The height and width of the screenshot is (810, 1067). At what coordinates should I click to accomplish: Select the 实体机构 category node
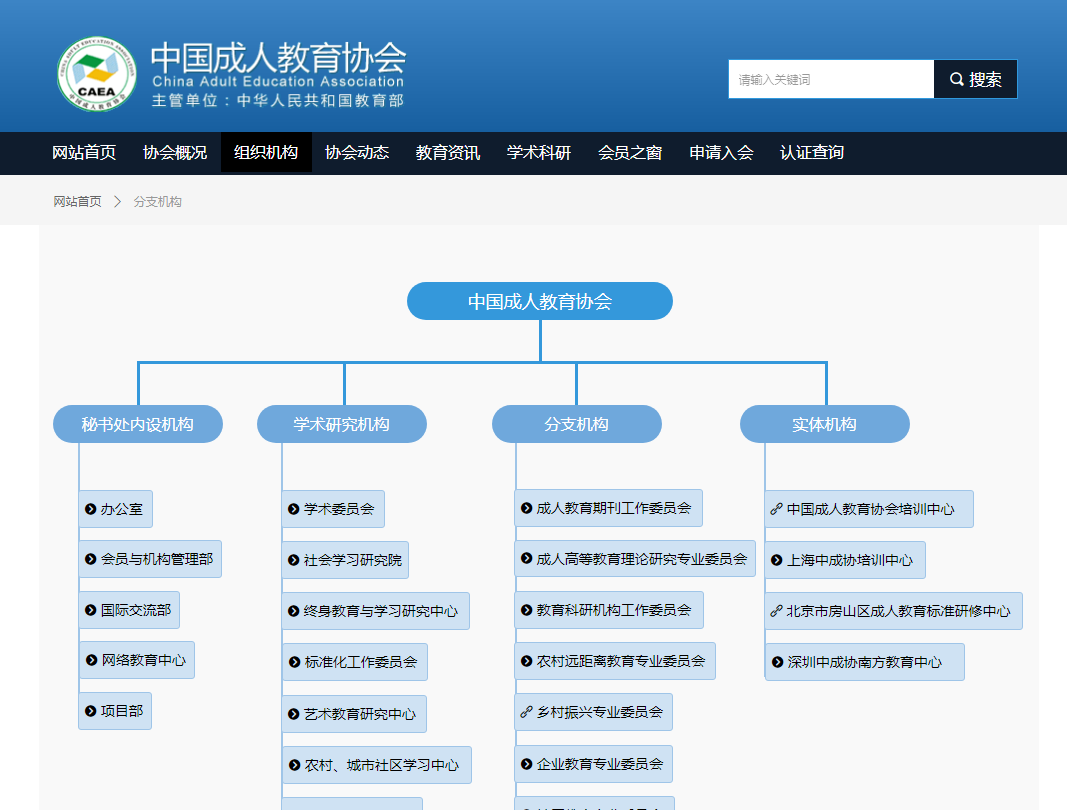pos(824,424)
